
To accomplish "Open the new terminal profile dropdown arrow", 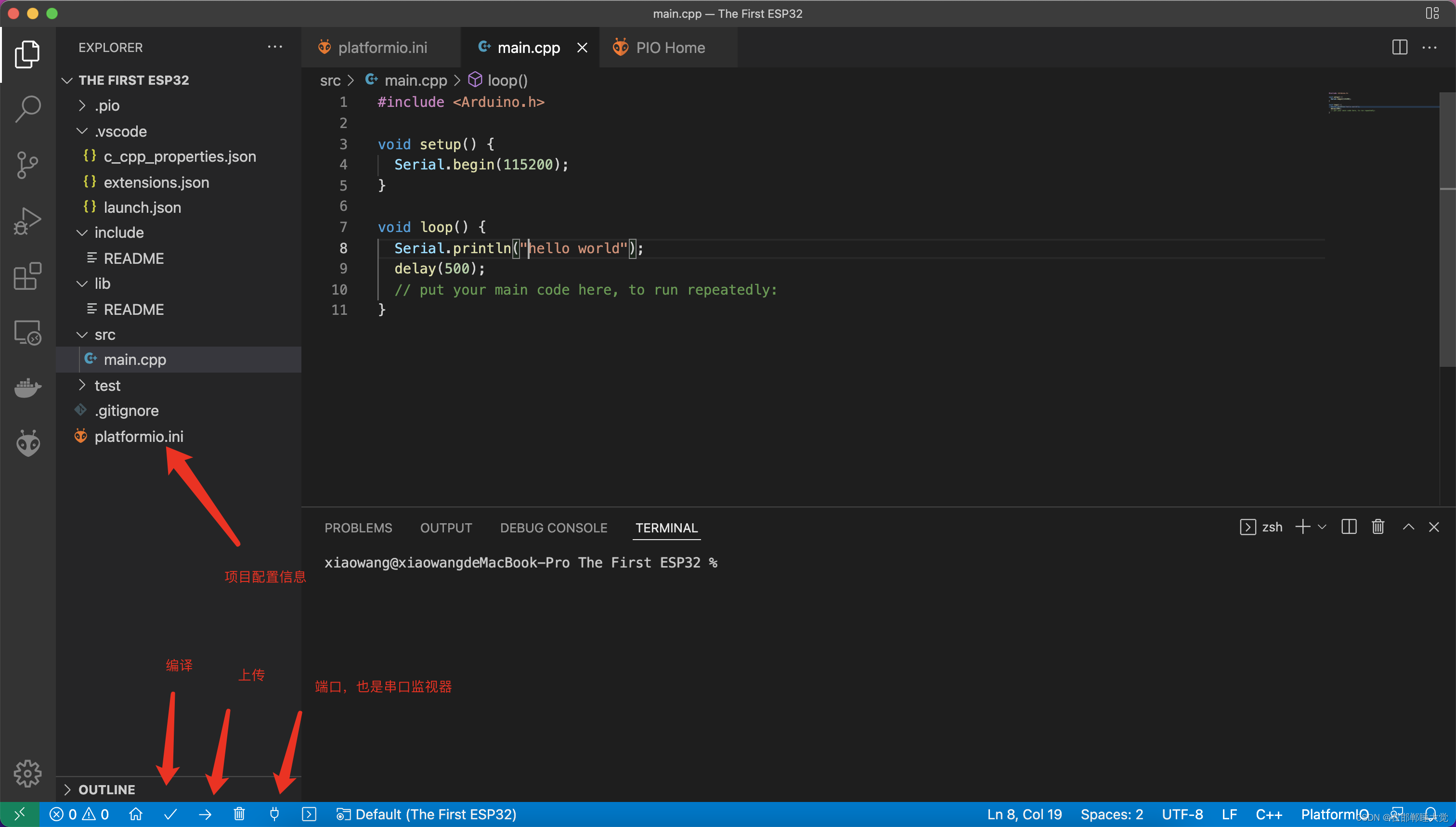I will tap(1322, 527).
